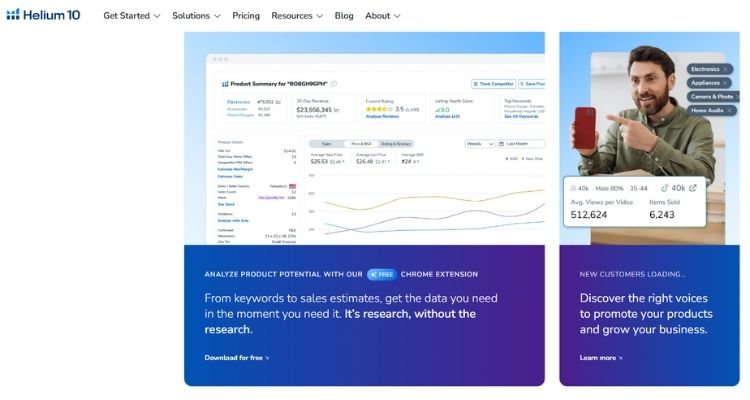Select the Sales chart toggle
Viewport: 750px width, 400px height.
pyautogui.click(x=326, y=144)
